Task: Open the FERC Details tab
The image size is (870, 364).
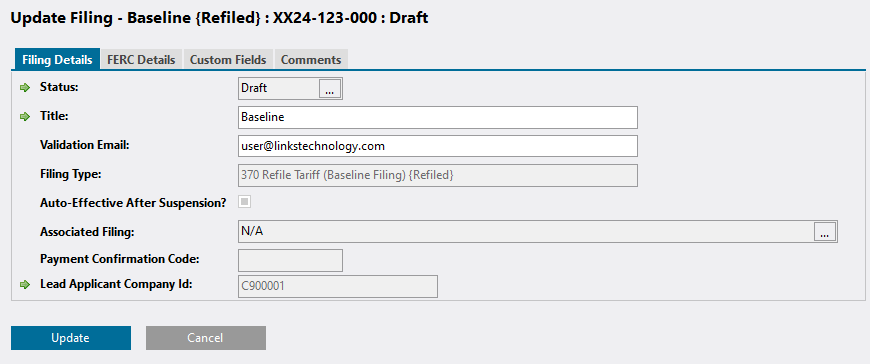Action: coord(141,59)
